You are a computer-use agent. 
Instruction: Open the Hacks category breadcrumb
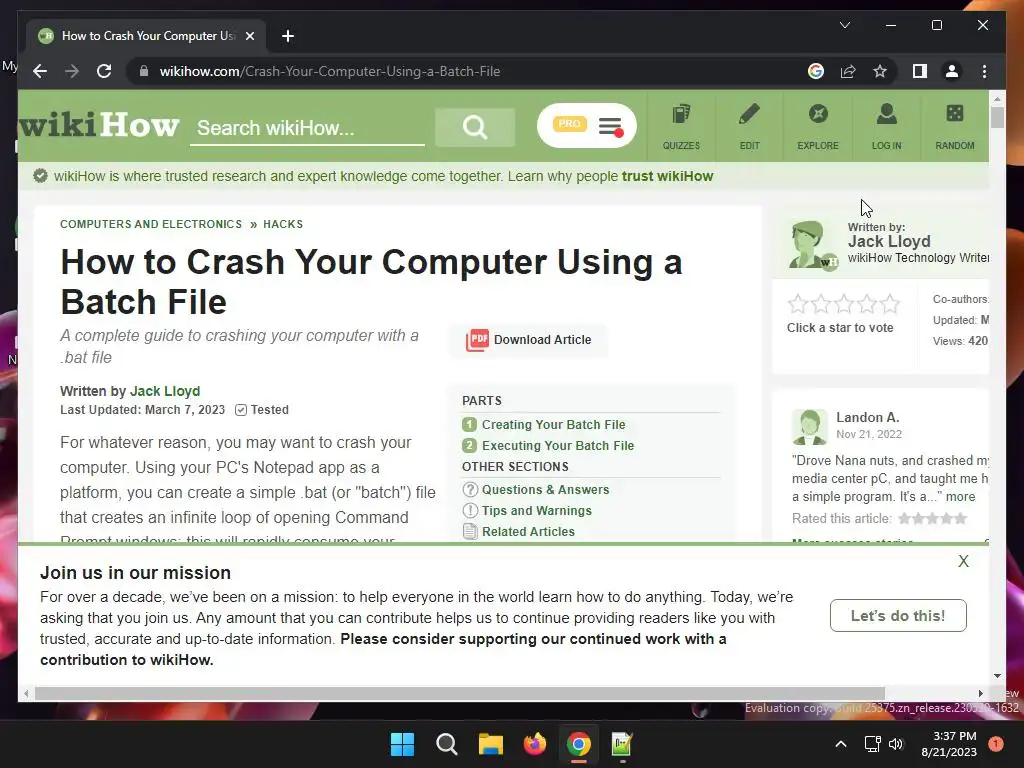(283, 224)
